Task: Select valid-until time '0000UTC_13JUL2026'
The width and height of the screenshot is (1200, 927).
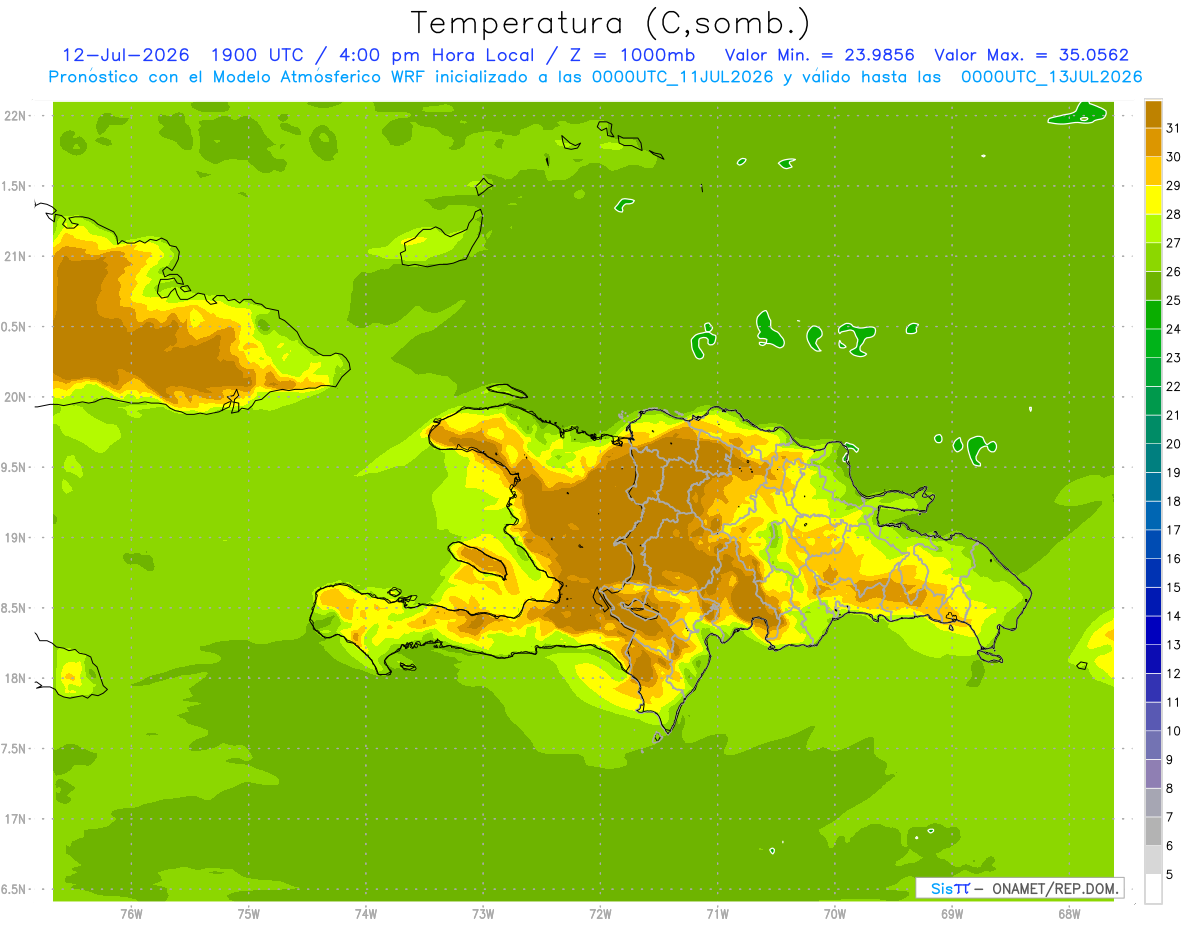Action: coord(1051,77)
